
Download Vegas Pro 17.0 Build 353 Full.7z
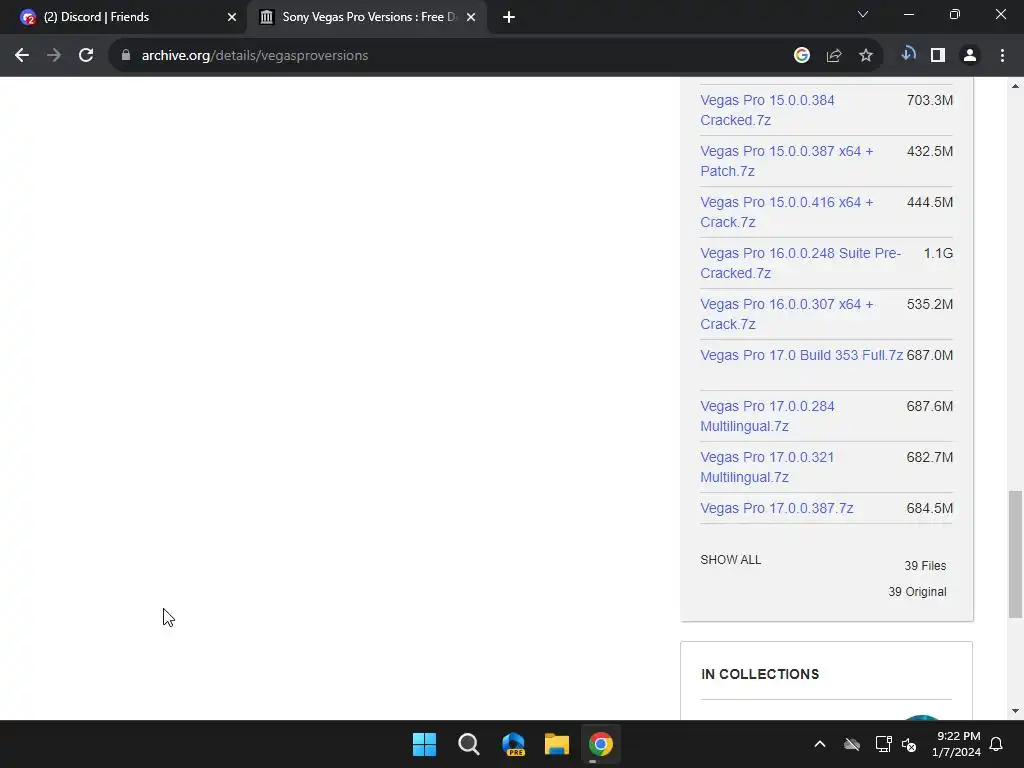click(x=801, y=355)
